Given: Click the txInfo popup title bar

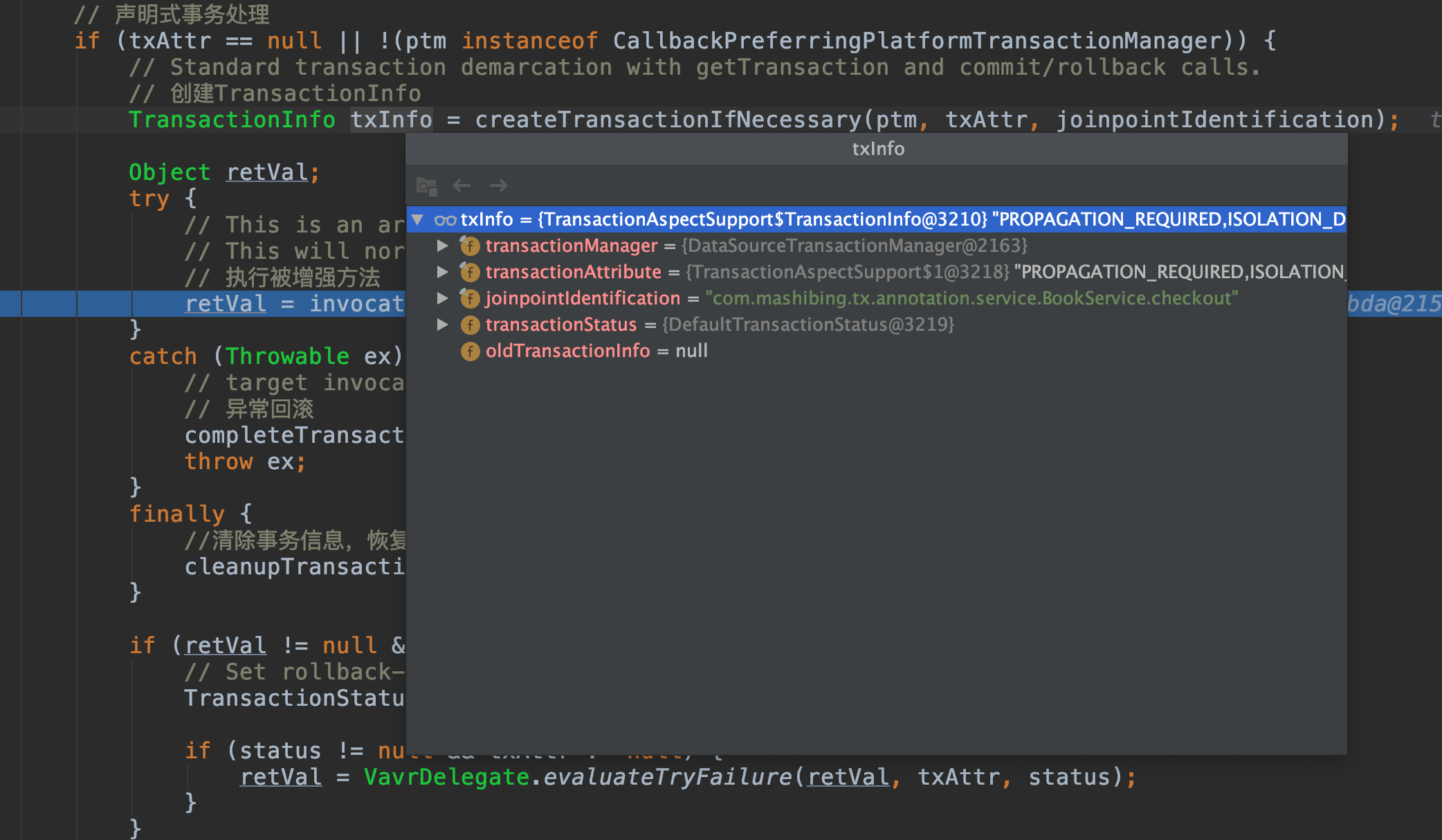Looking at the screenshot, I should click(x=877, y=149).
